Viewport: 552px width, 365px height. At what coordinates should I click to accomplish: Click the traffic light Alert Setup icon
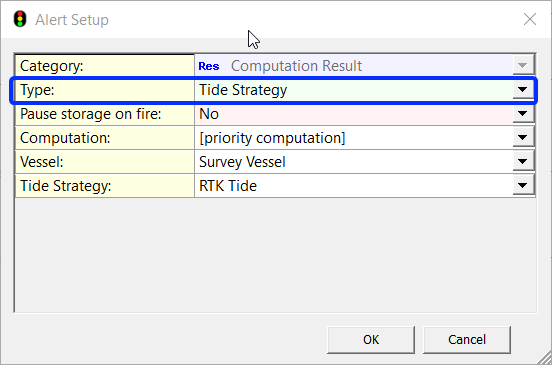click(x=20, y=19)
